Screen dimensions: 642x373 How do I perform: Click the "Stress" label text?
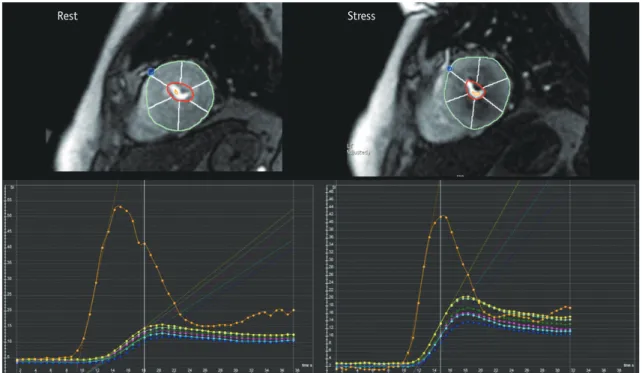[361, 16]
